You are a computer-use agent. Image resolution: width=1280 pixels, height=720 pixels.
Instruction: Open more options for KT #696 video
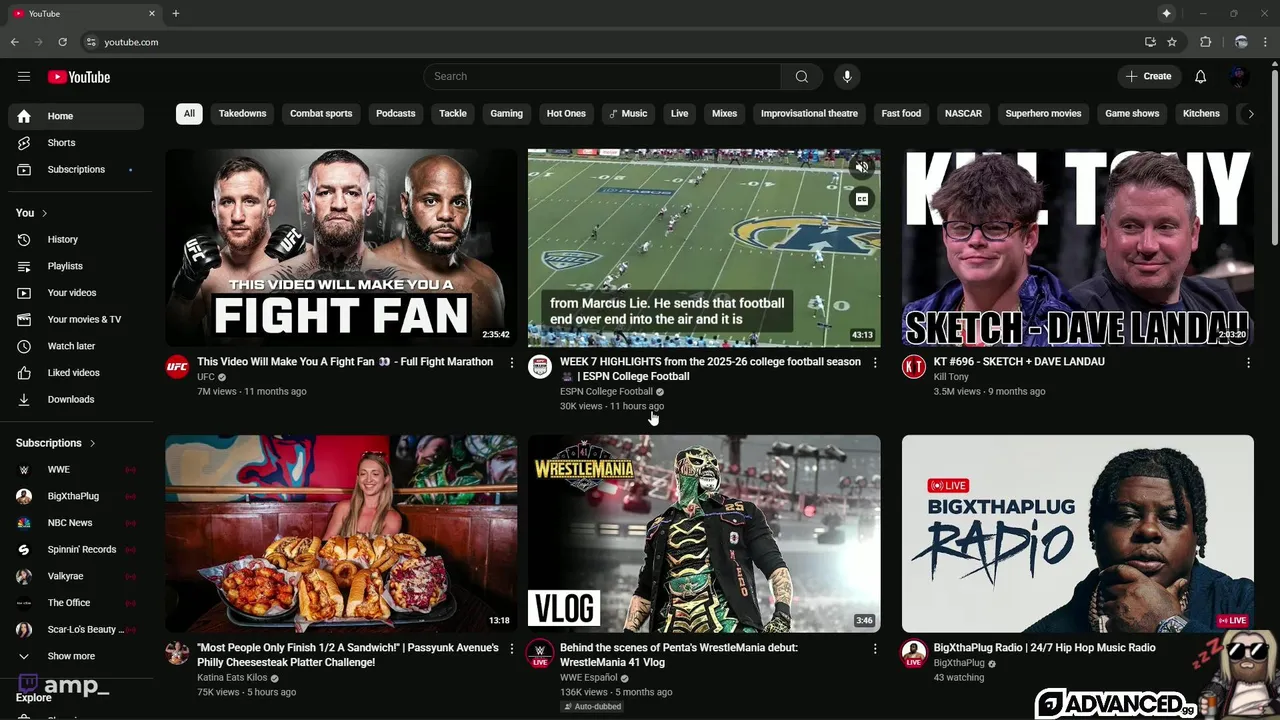tap(1248, 363)
